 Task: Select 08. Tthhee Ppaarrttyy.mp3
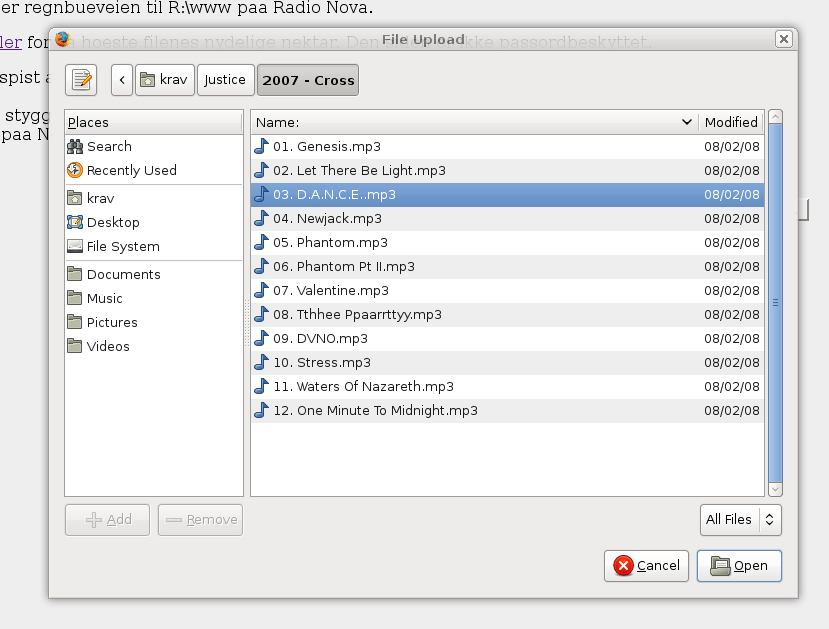[x=508, y=314]
